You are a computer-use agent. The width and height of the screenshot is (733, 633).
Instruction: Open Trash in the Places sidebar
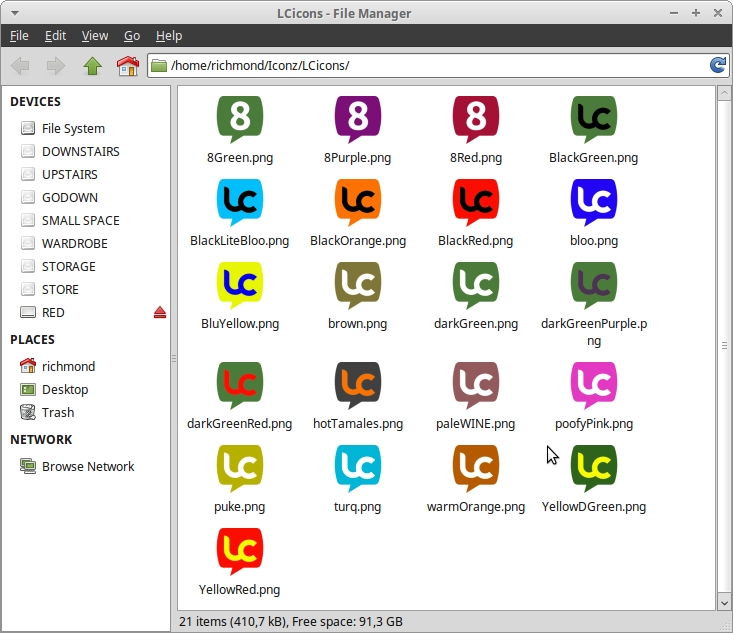57,412
